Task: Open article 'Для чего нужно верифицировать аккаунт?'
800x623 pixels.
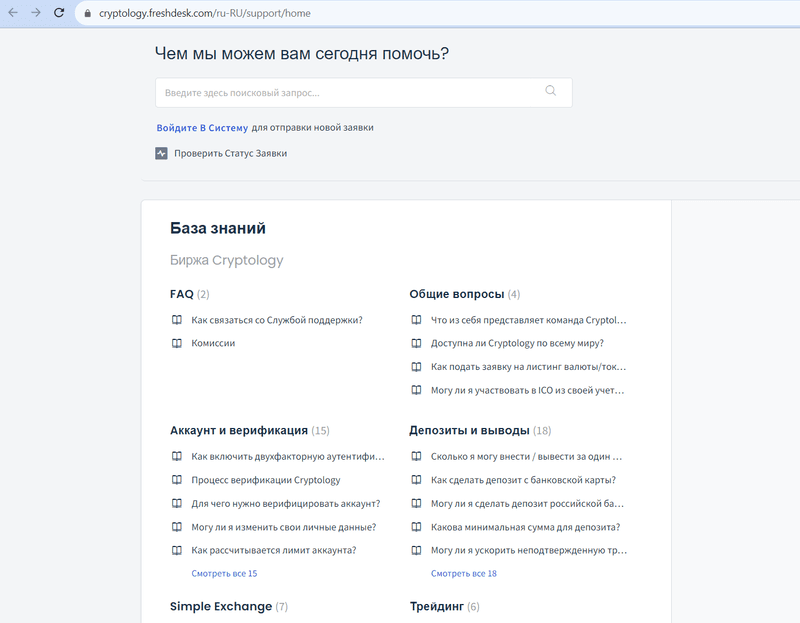Action: click(286, 504)
